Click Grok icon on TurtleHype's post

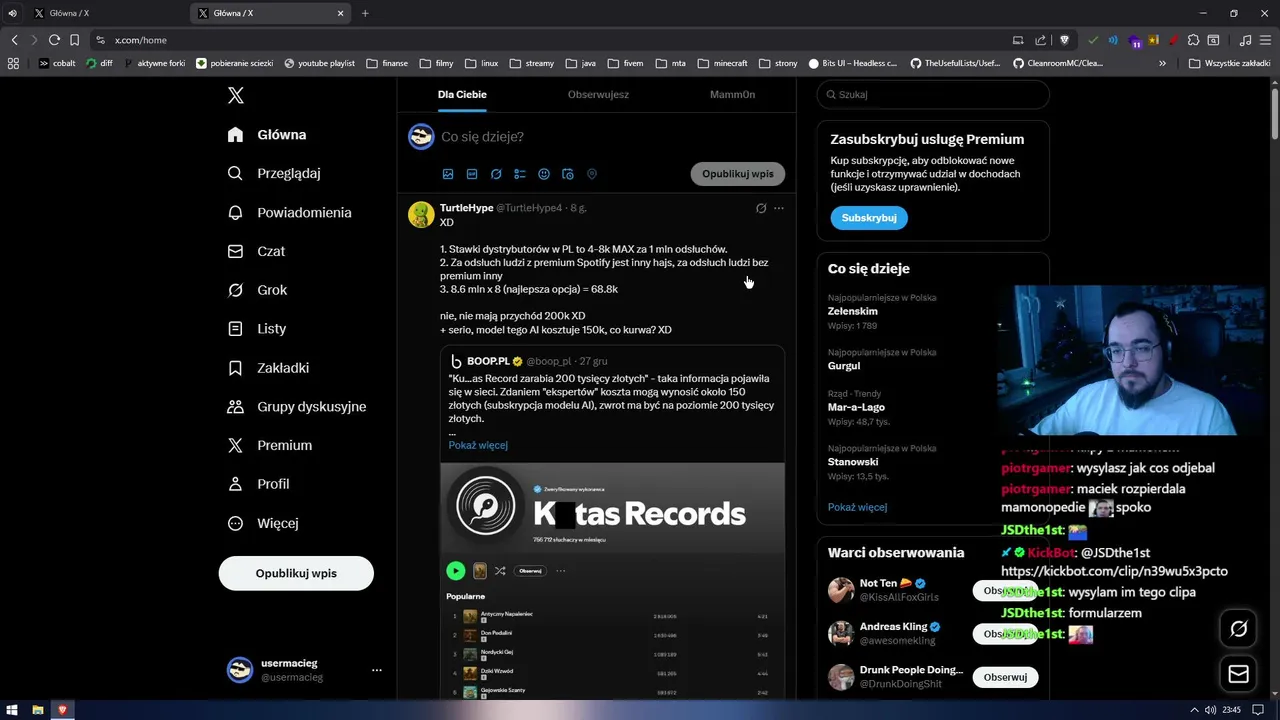[x=761, y=208]
